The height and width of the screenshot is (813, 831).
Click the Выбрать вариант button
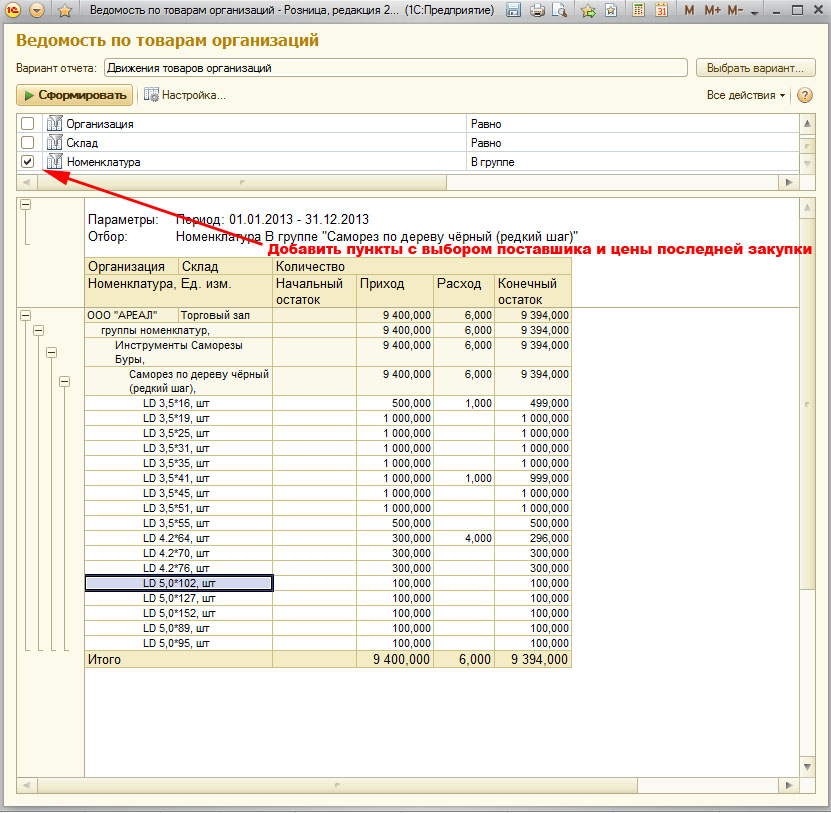(x=755, y=68)
